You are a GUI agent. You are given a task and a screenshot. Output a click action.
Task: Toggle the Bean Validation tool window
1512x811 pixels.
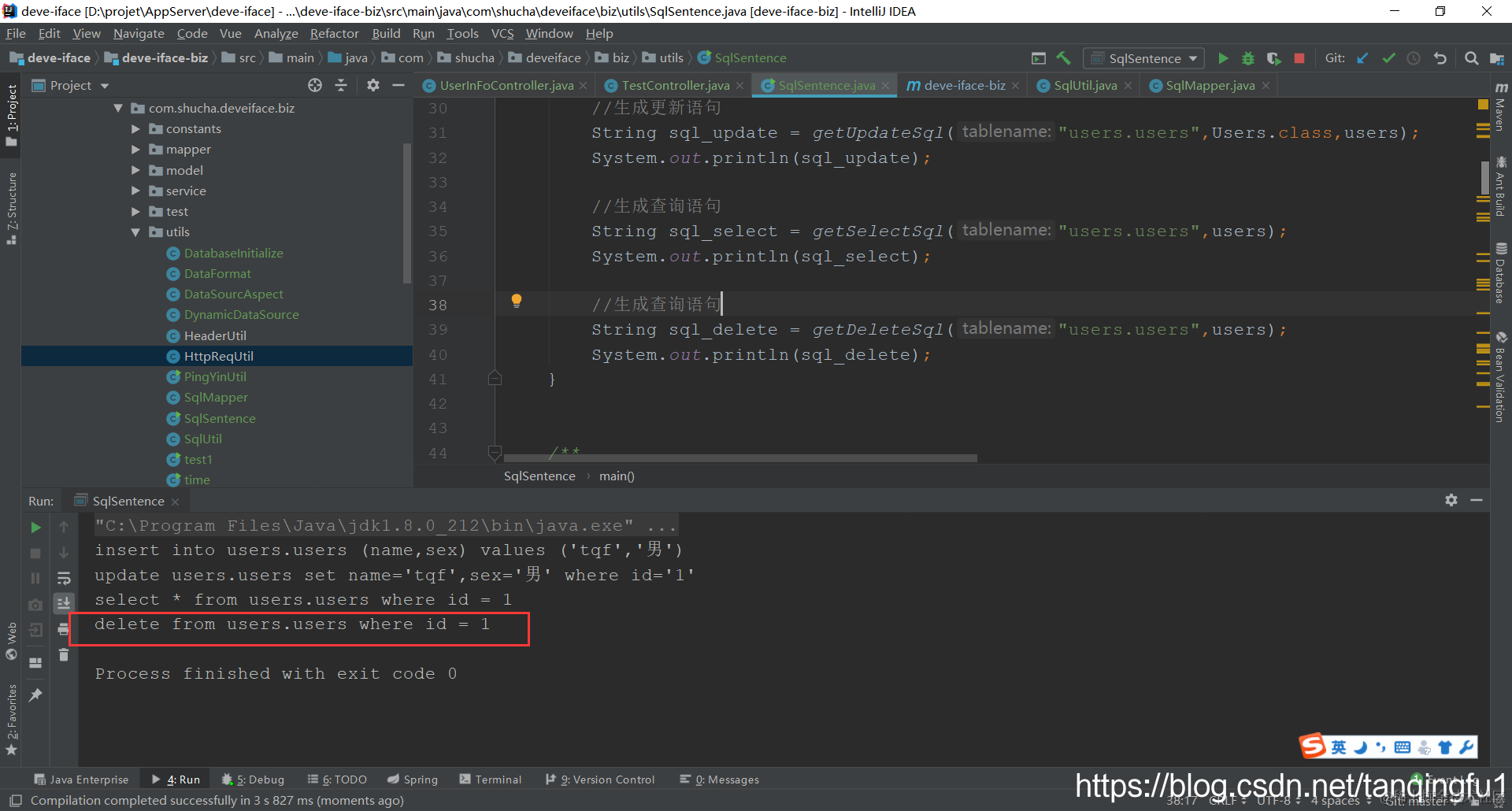pos(1501,377)
